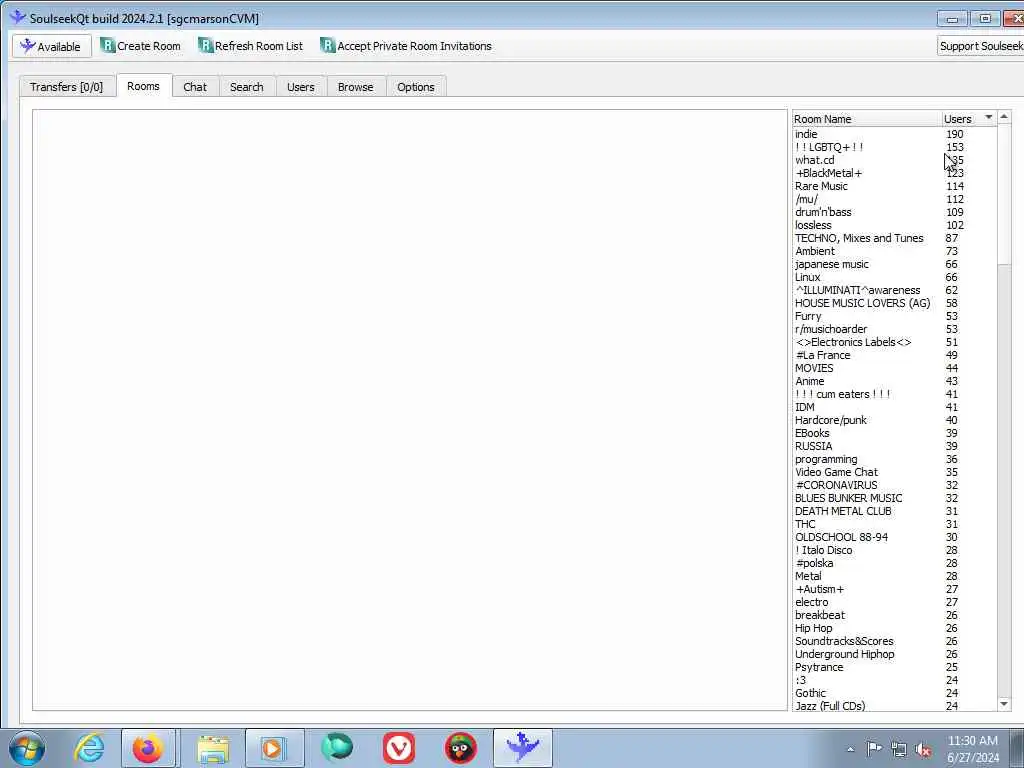Select the BLUES BUNKER MUSIC room
This screenshot has width=1024, height=768.
(x=893, y=498)
